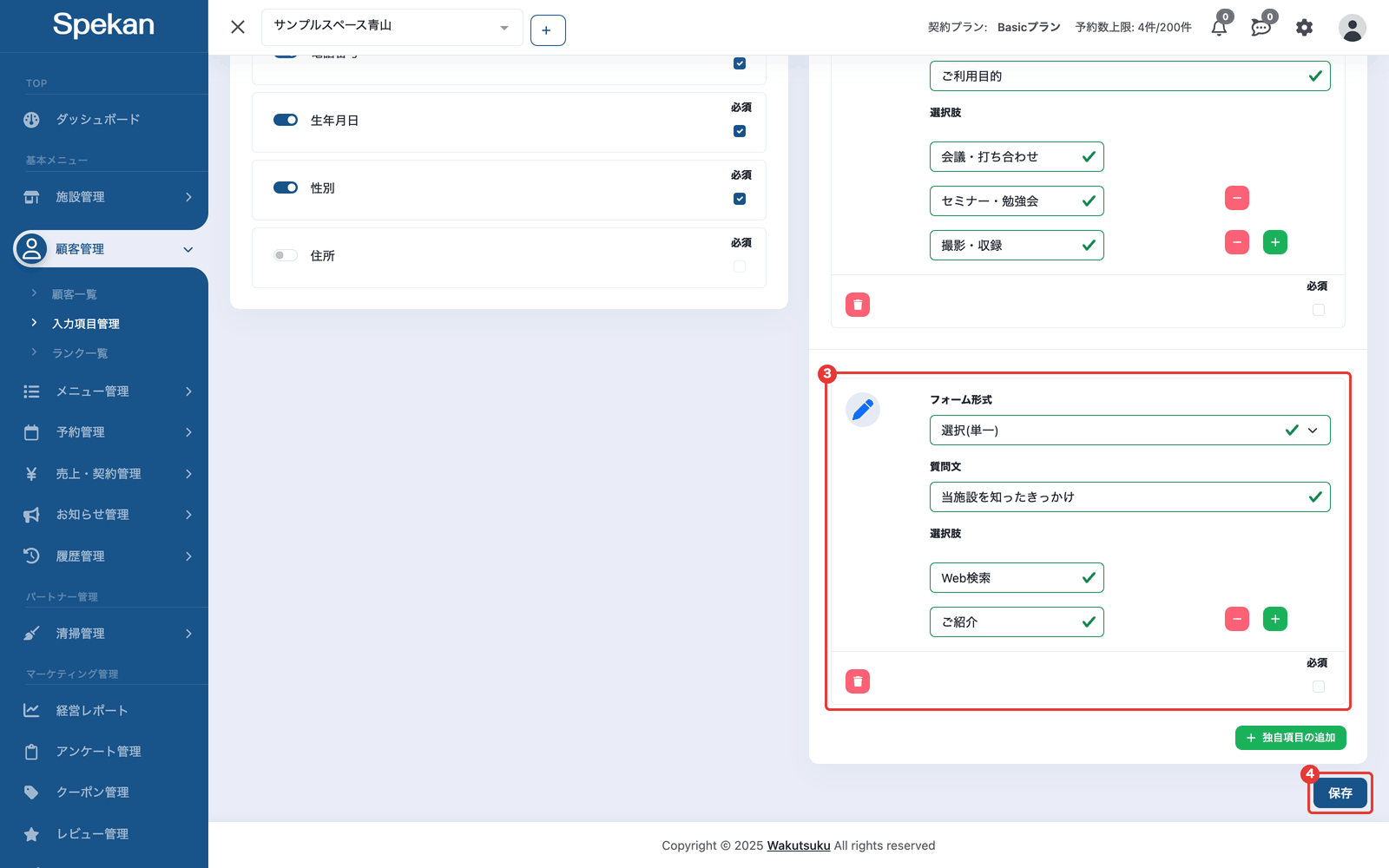
Task: Expand the 予約管理 sidebar menu
Action: point(109,432)
